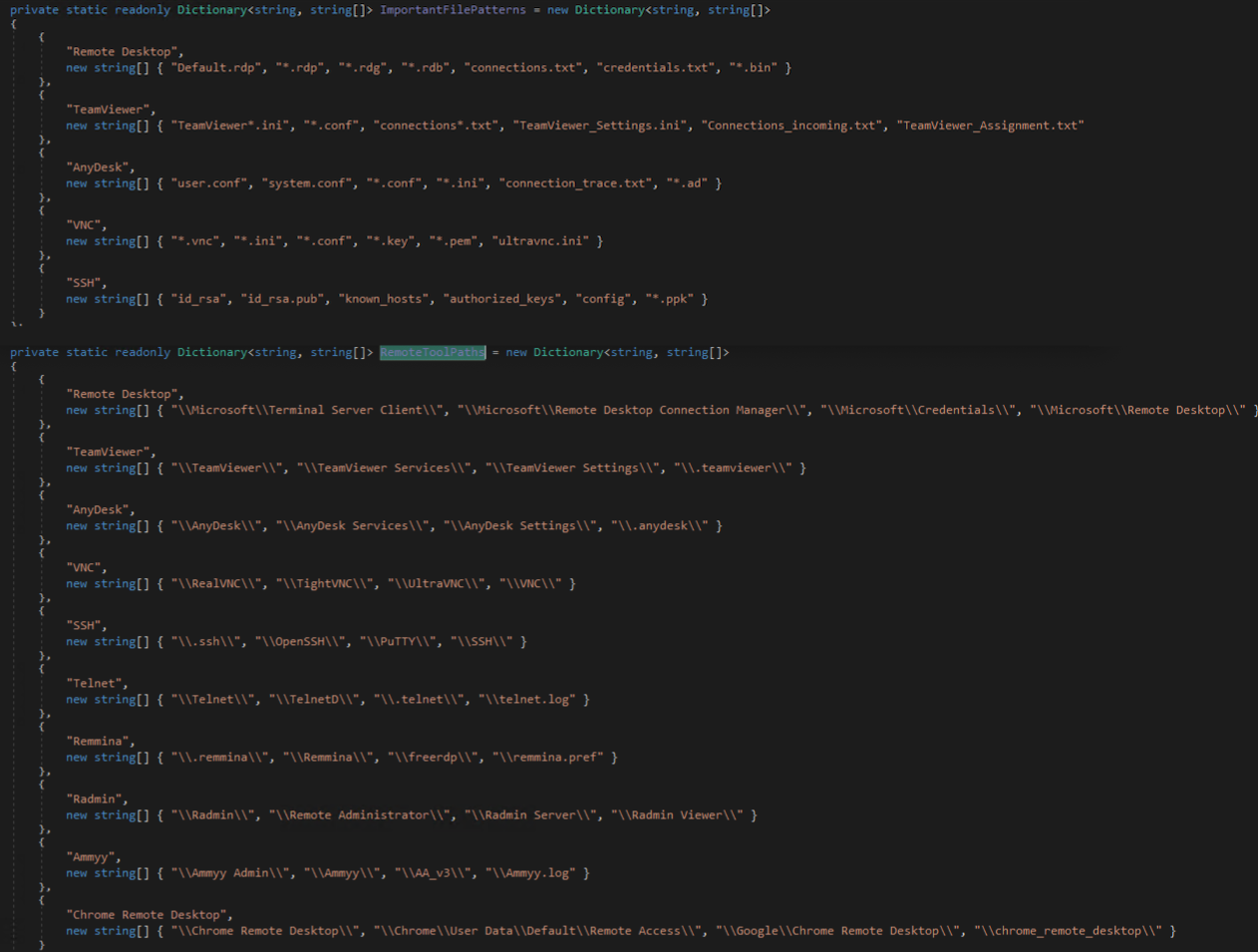Click the "\\OpenSSH\\" path string
1258x952 pixels.
point(300,642)
